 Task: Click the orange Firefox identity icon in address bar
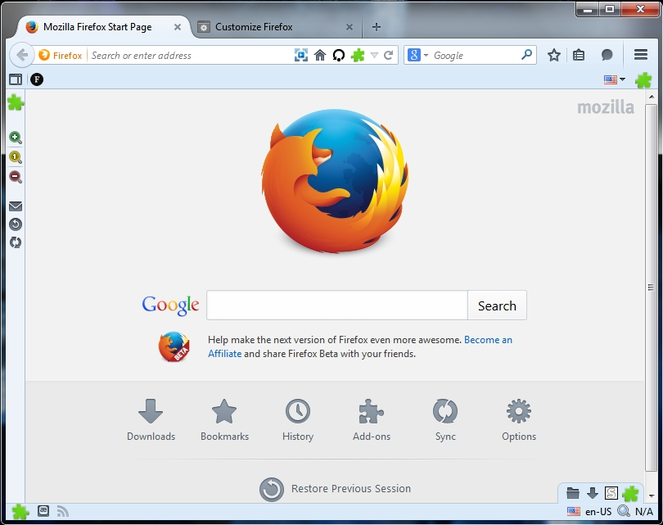tap(44, 55)
